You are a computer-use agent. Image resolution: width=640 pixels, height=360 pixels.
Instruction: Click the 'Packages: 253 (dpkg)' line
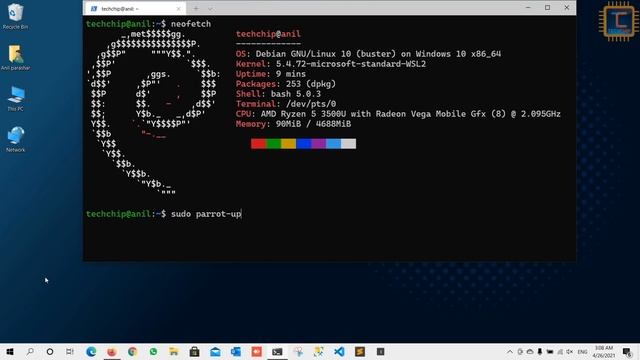pyautogui.click(x=286, y=84)
